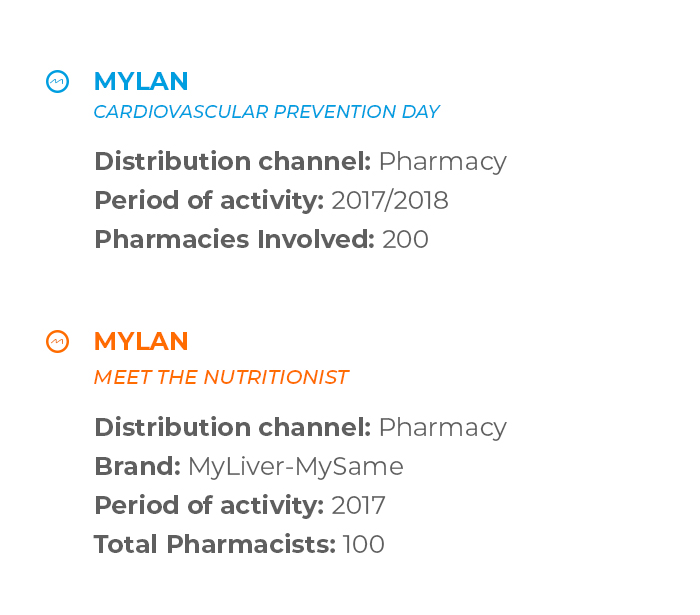The image size is (700, 615).
Task: Open Meet the Nutritionist subtitle
Action: coord(221,377)
